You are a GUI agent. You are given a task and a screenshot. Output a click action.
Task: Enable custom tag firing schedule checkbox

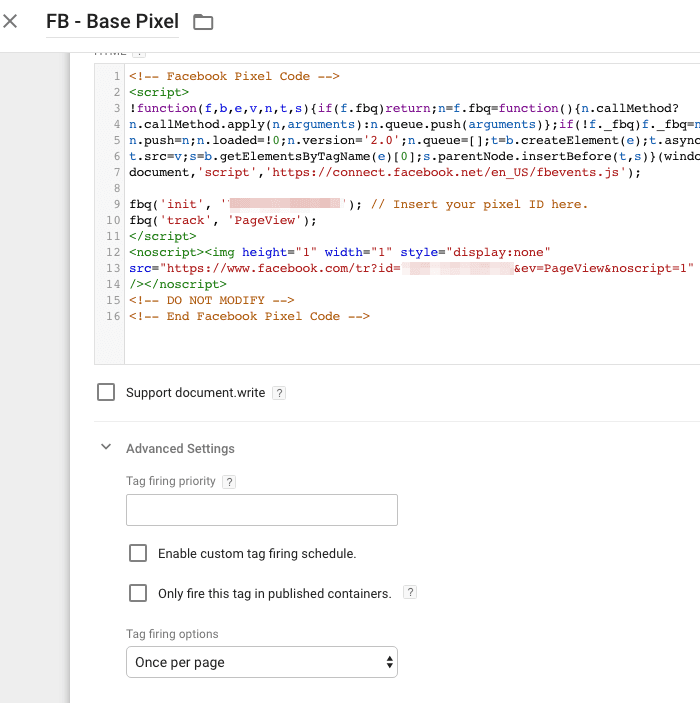[x=138, y=553]
